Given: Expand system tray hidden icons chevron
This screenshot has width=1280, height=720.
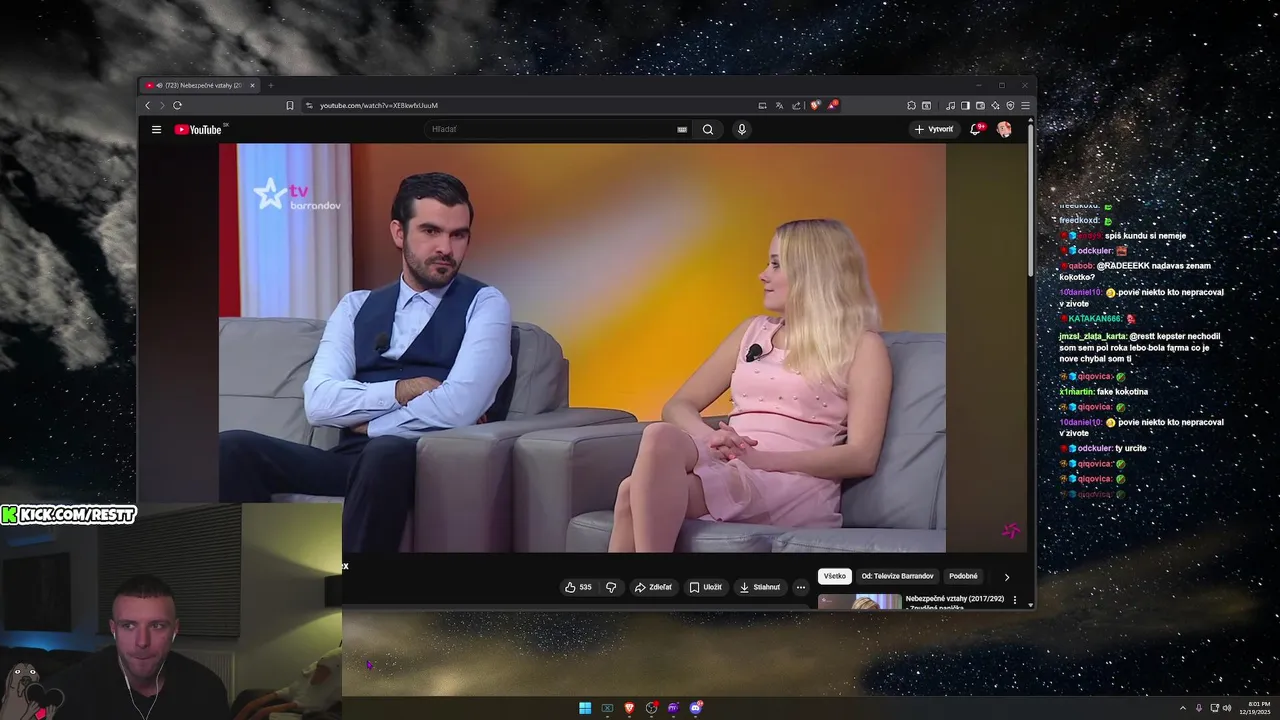Looking at the screenshot, I should click(1183, 708).
